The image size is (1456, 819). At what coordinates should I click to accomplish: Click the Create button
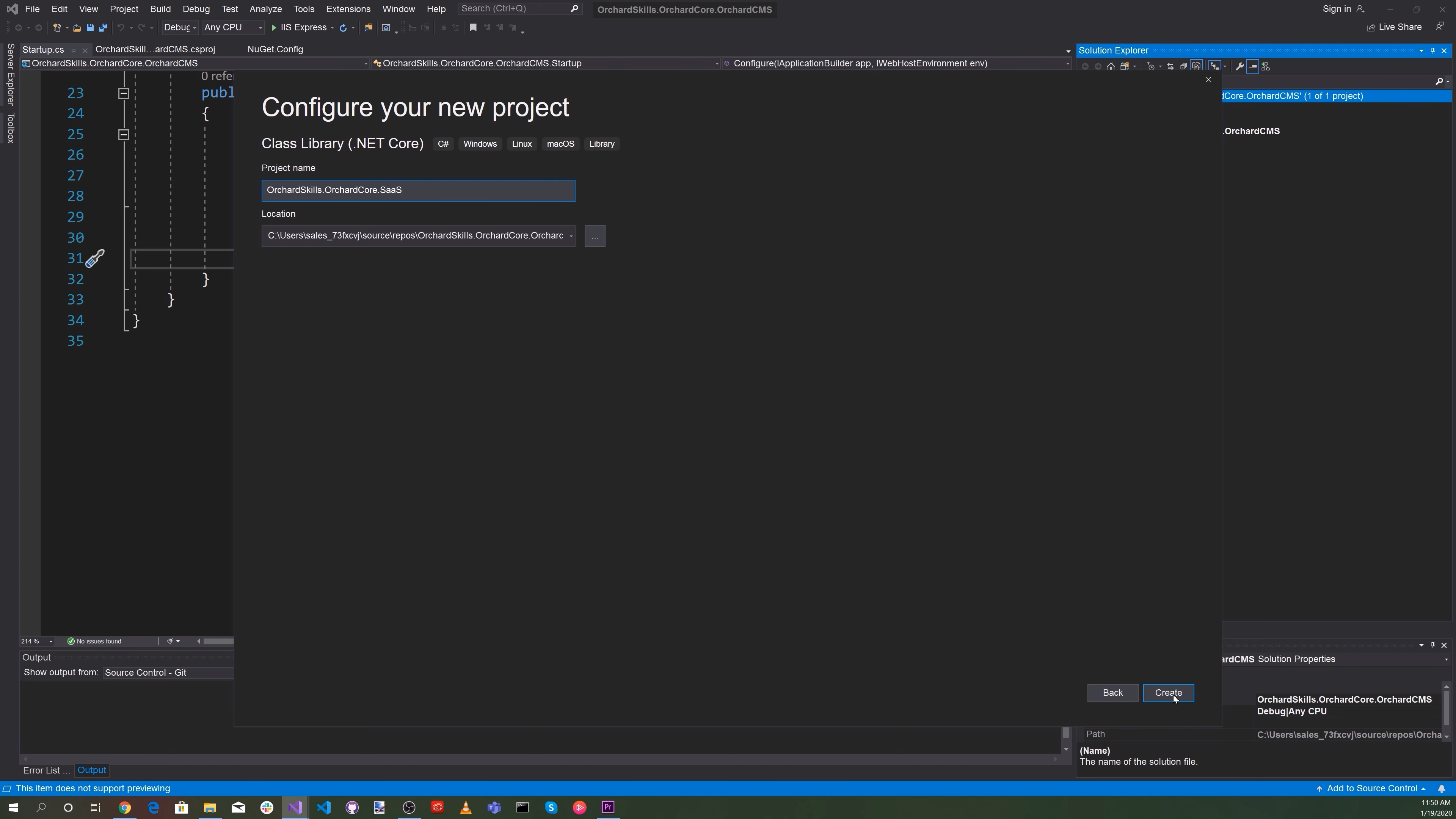(1168, 693)
